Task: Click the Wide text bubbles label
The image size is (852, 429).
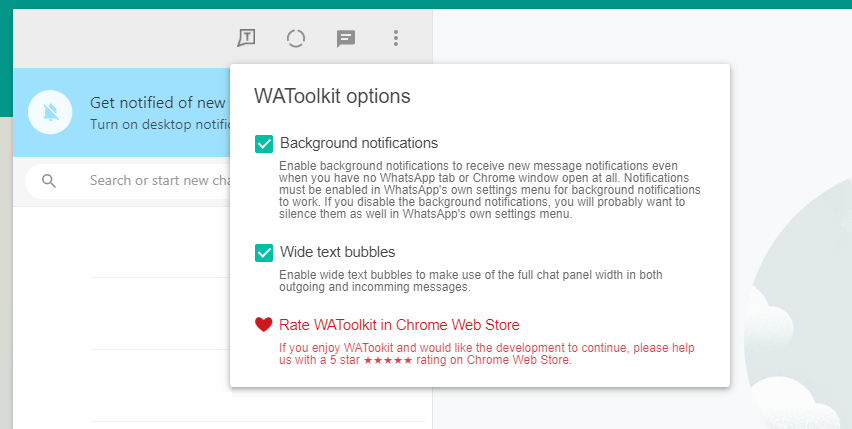Action: click(337, 252)
